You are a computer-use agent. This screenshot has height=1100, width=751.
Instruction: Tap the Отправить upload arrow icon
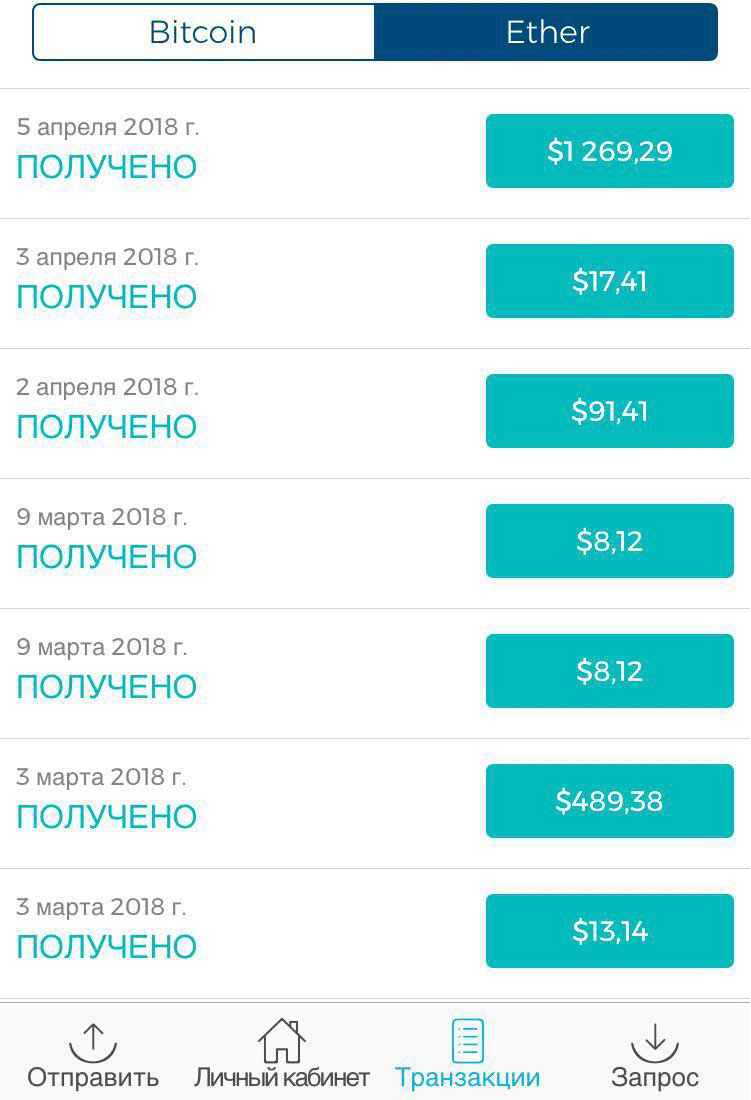click(x=93, y=1041)
